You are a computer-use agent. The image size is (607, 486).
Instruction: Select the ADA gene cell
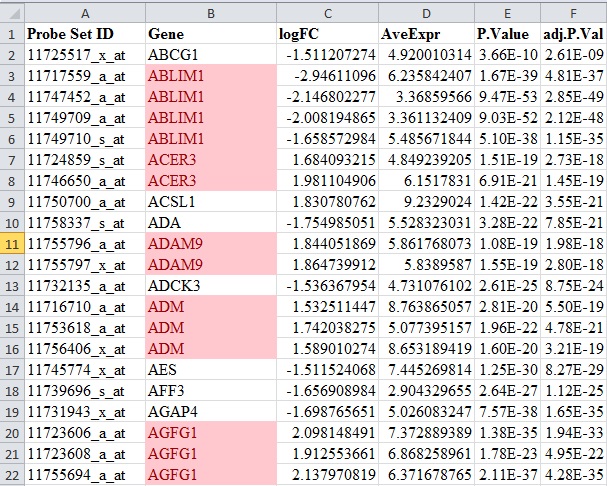[x=211, y=223]
